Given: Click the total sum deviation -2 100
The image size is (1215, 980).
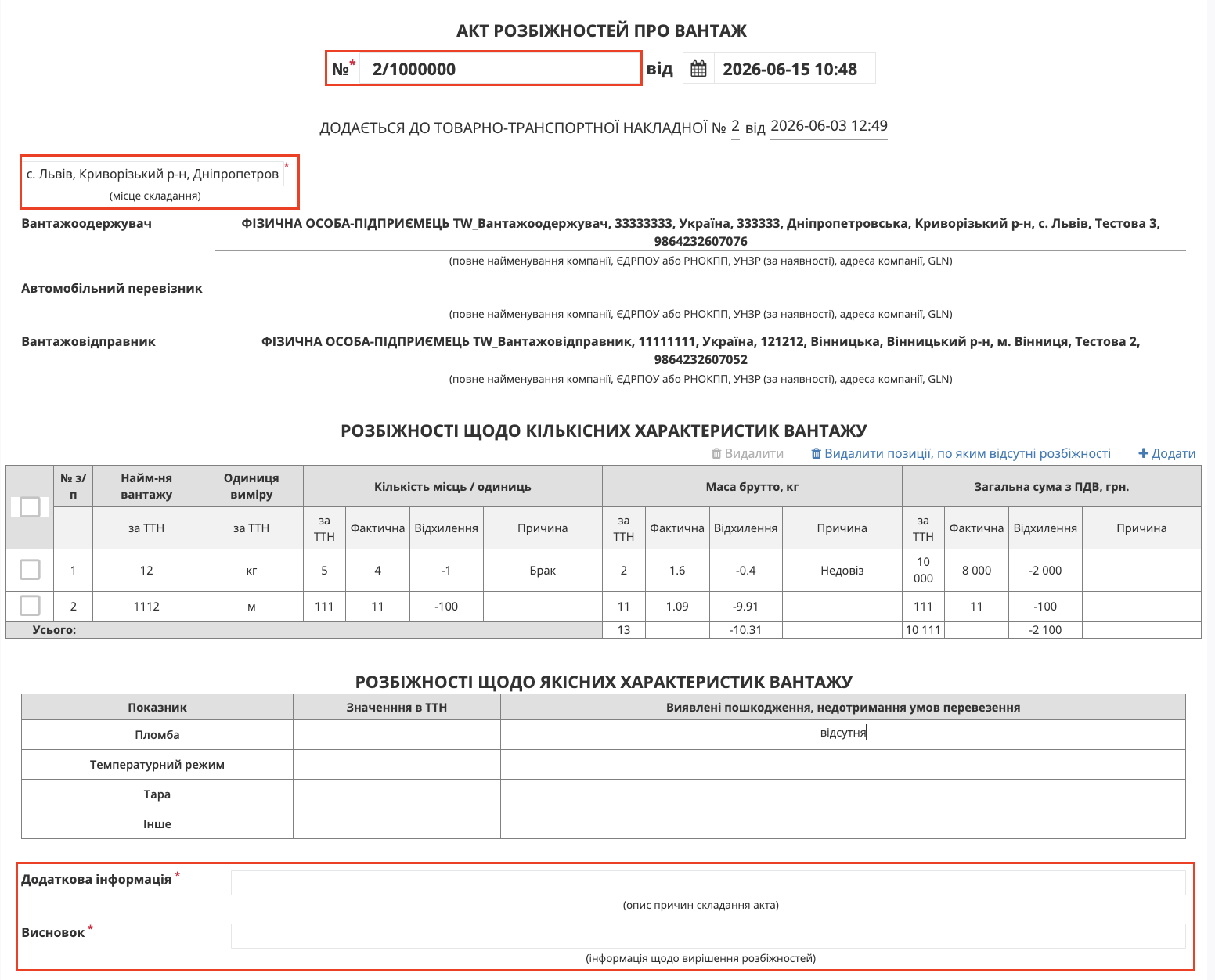Looking at the screenshot, I should point(1045,630).
